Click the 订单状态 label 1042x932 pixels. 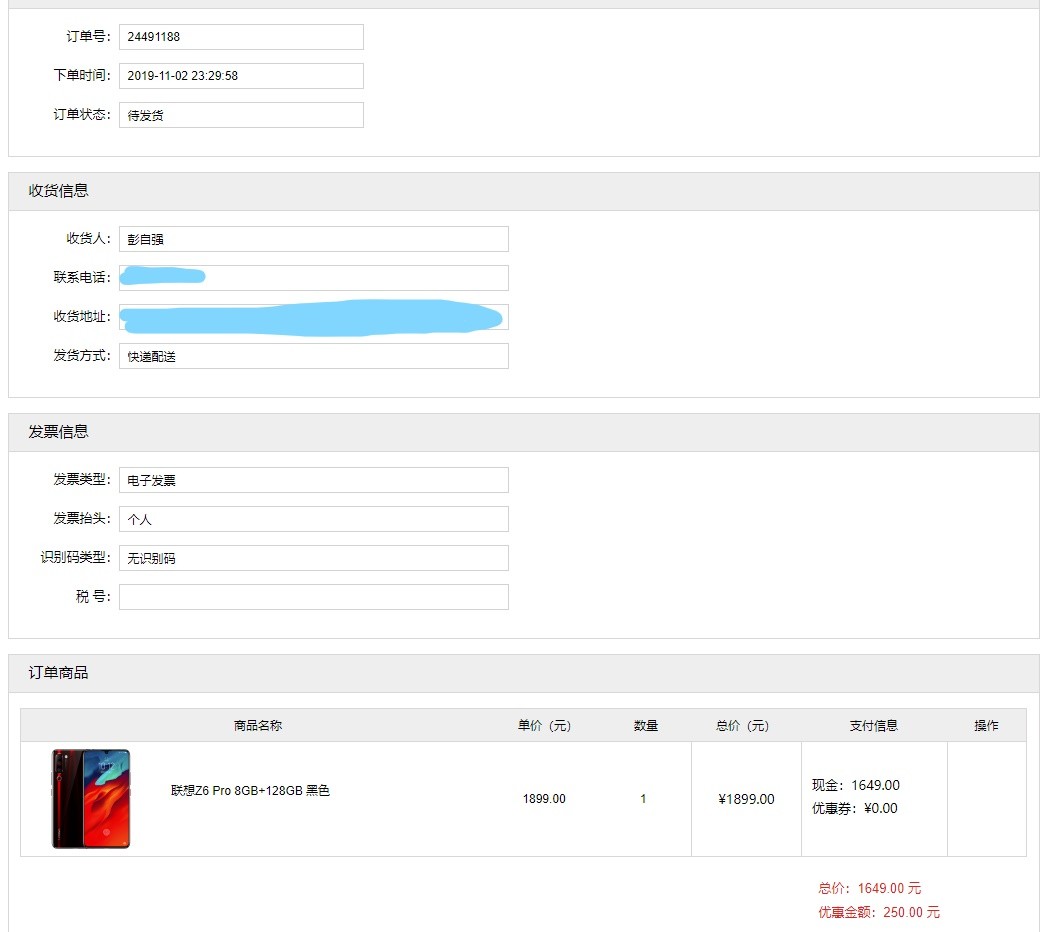[x=82, y=114]
